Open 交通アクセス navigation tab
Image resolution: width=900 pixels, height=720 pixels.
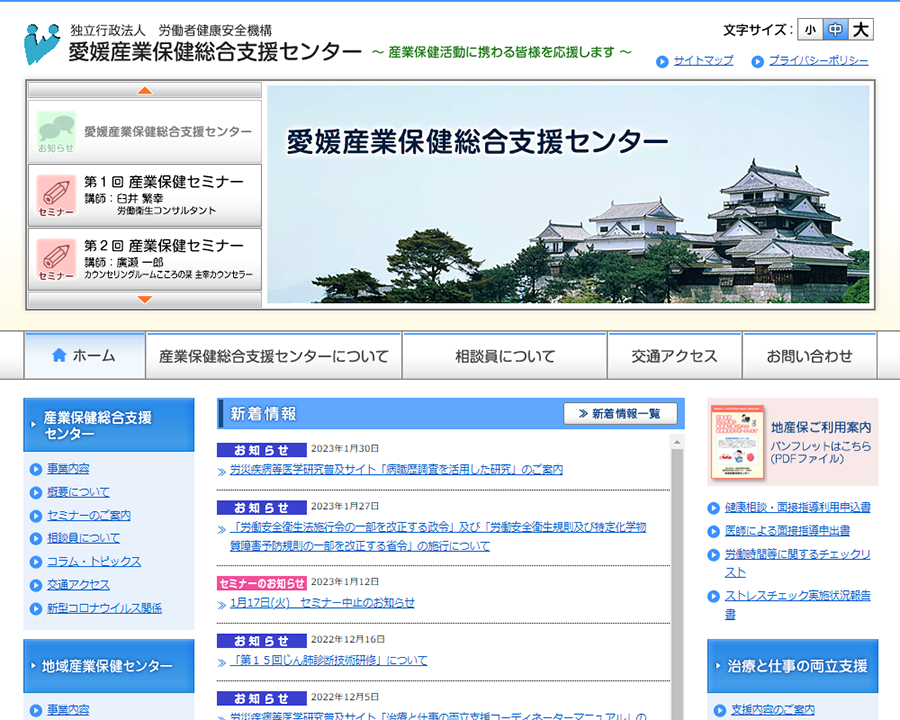coord(674,356)
